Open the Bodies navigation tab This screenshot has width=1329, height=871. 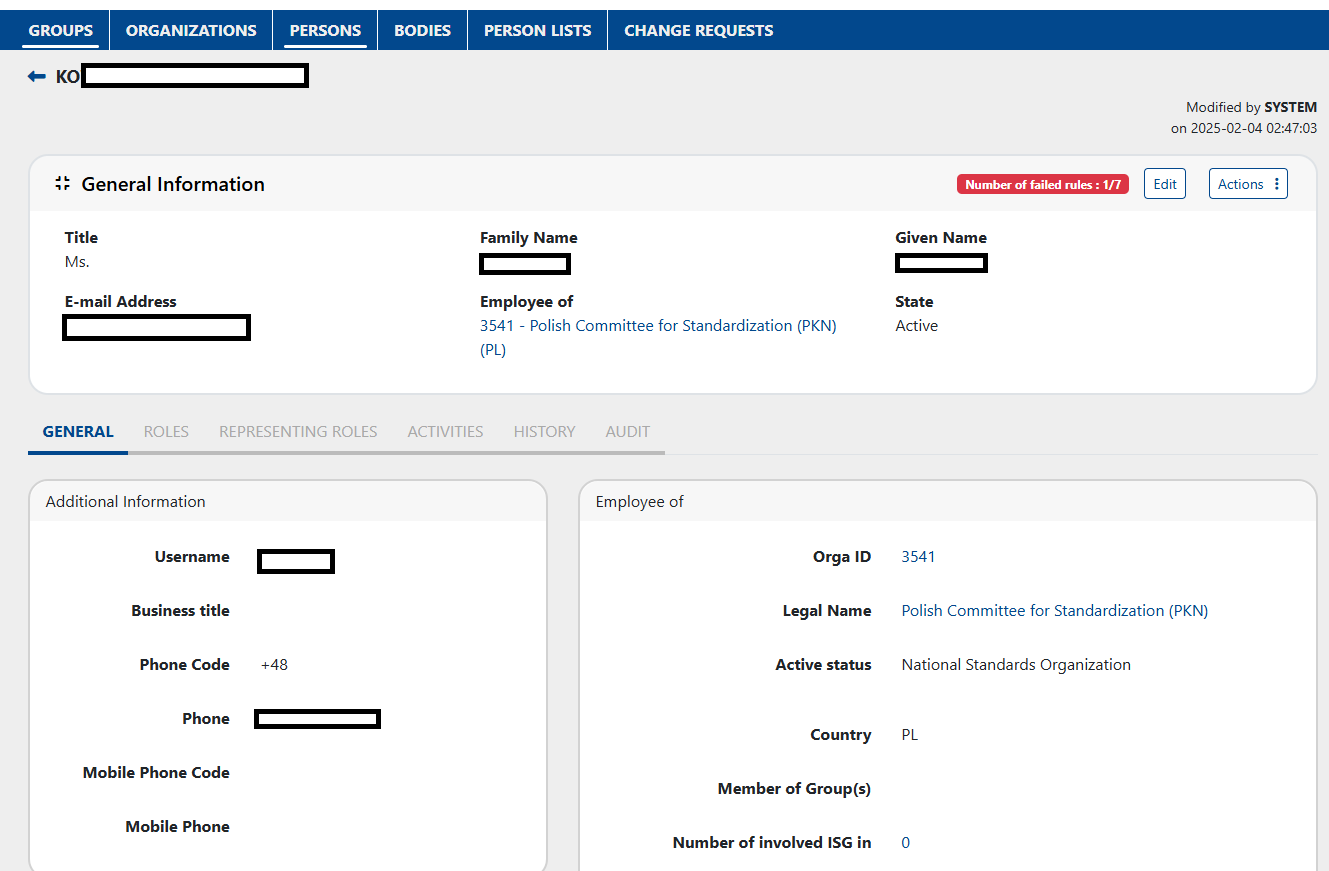point(422,30)
